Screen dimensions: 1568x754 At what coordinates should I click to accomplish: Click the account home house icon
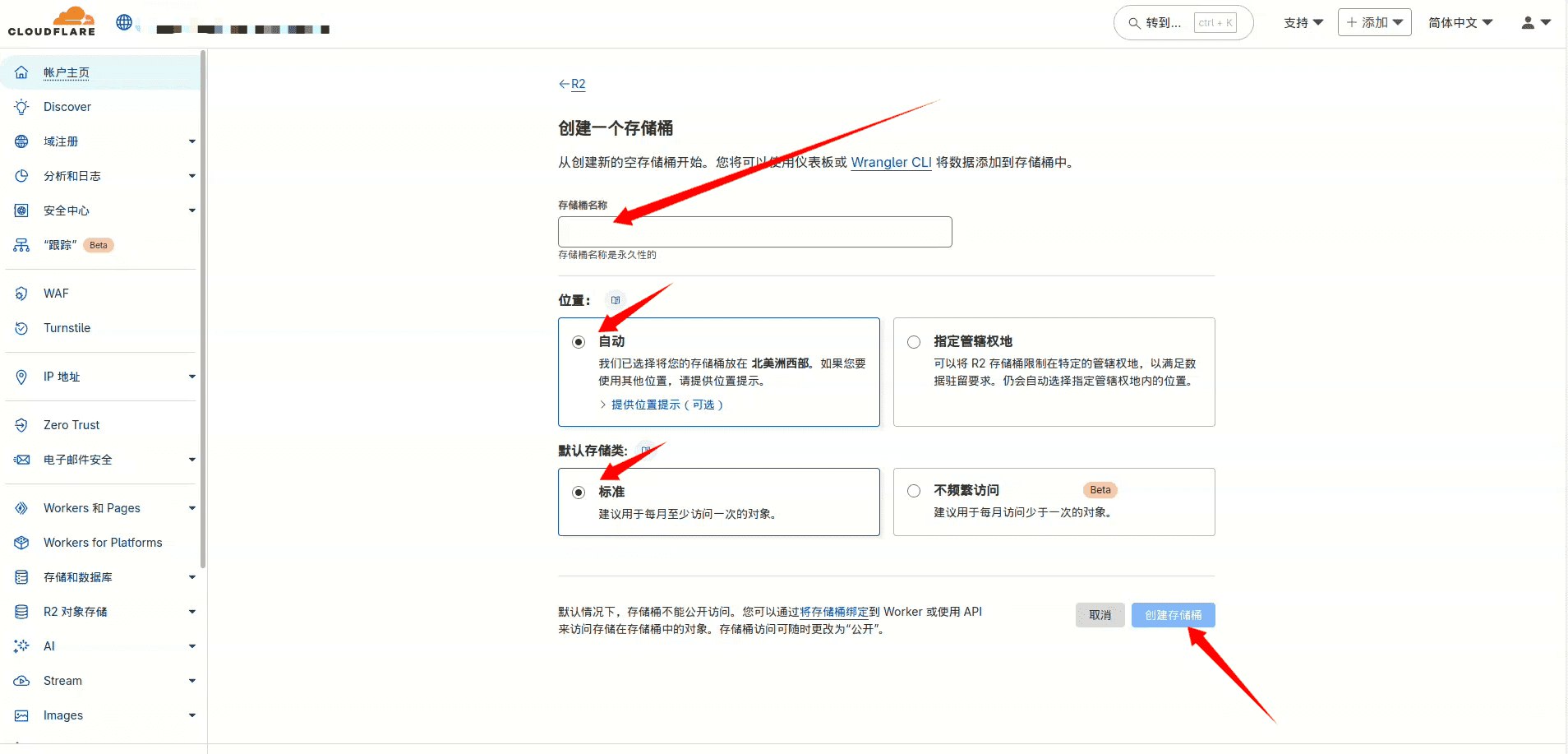[22, 72]
